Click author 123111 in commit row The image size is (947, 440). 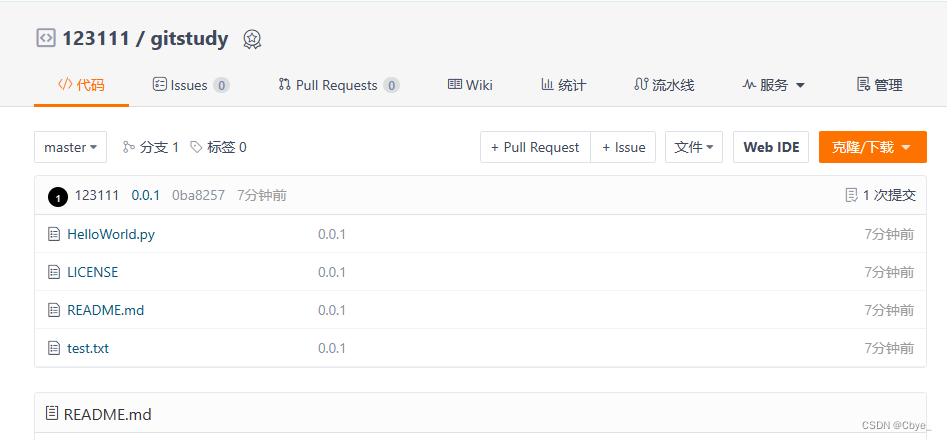point(97,195)
